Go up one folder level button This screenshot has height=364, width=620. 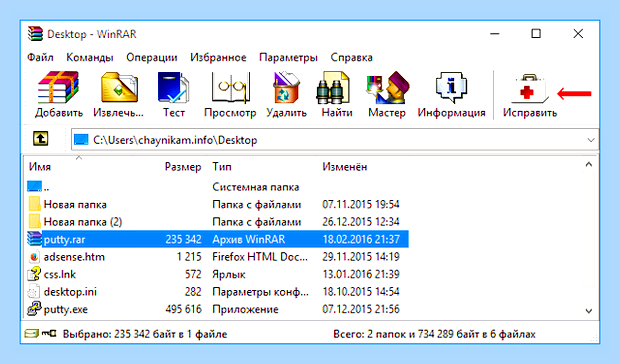tap(41, 139)
